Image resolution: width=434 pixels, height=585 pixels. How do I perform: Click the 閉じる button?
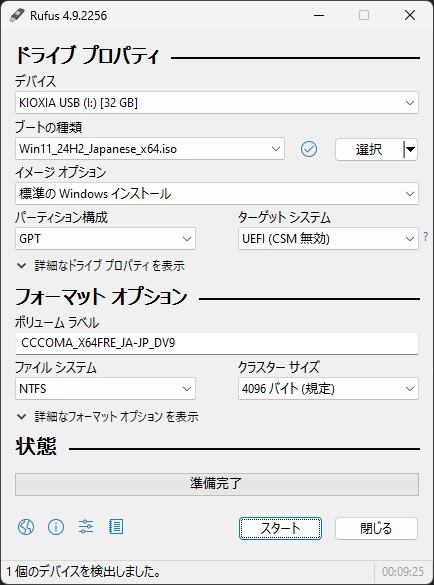tap(376, 528)
